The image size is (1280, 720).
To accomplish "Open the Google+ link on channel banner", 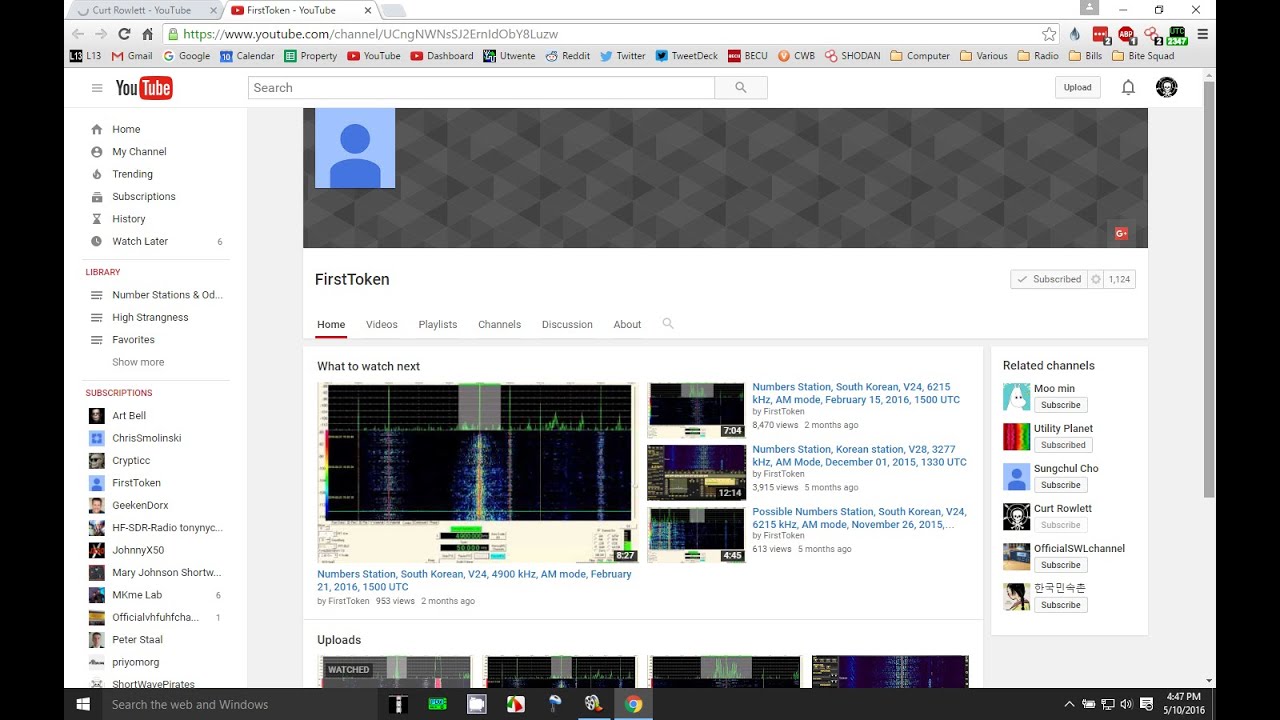I will coord(1121,233).
